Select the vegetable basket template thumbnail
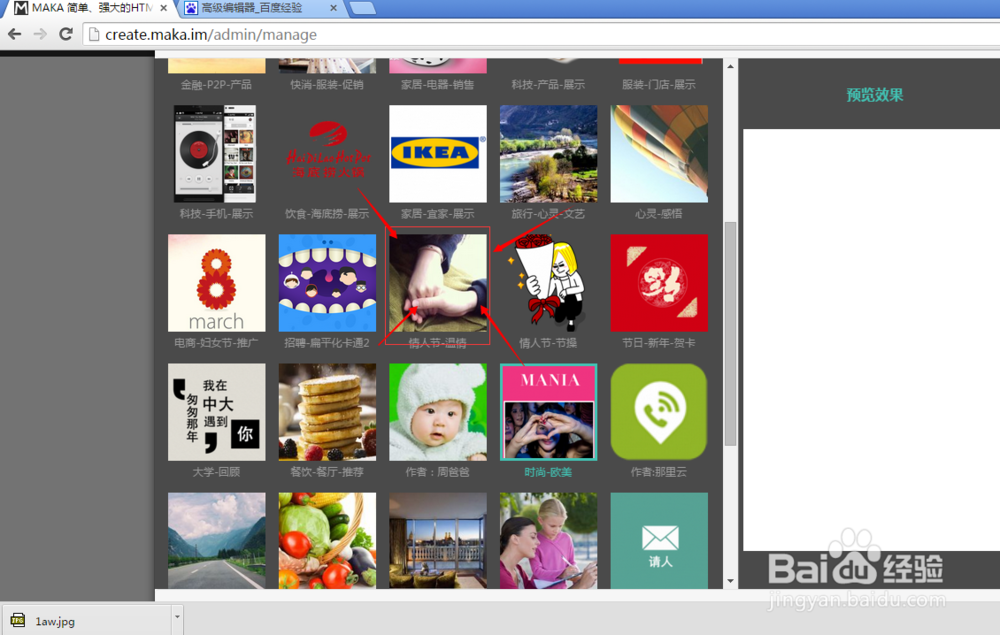Viewport: 1000px width, 635px height. [x=327, y=541]
